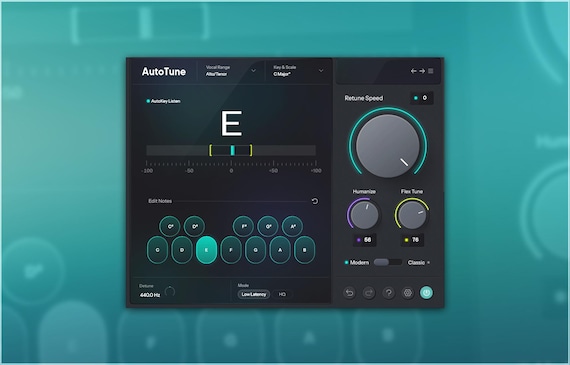Click the Retune Speed value field
This screenshot has height=365, width=570.
(x=421, y=98)
